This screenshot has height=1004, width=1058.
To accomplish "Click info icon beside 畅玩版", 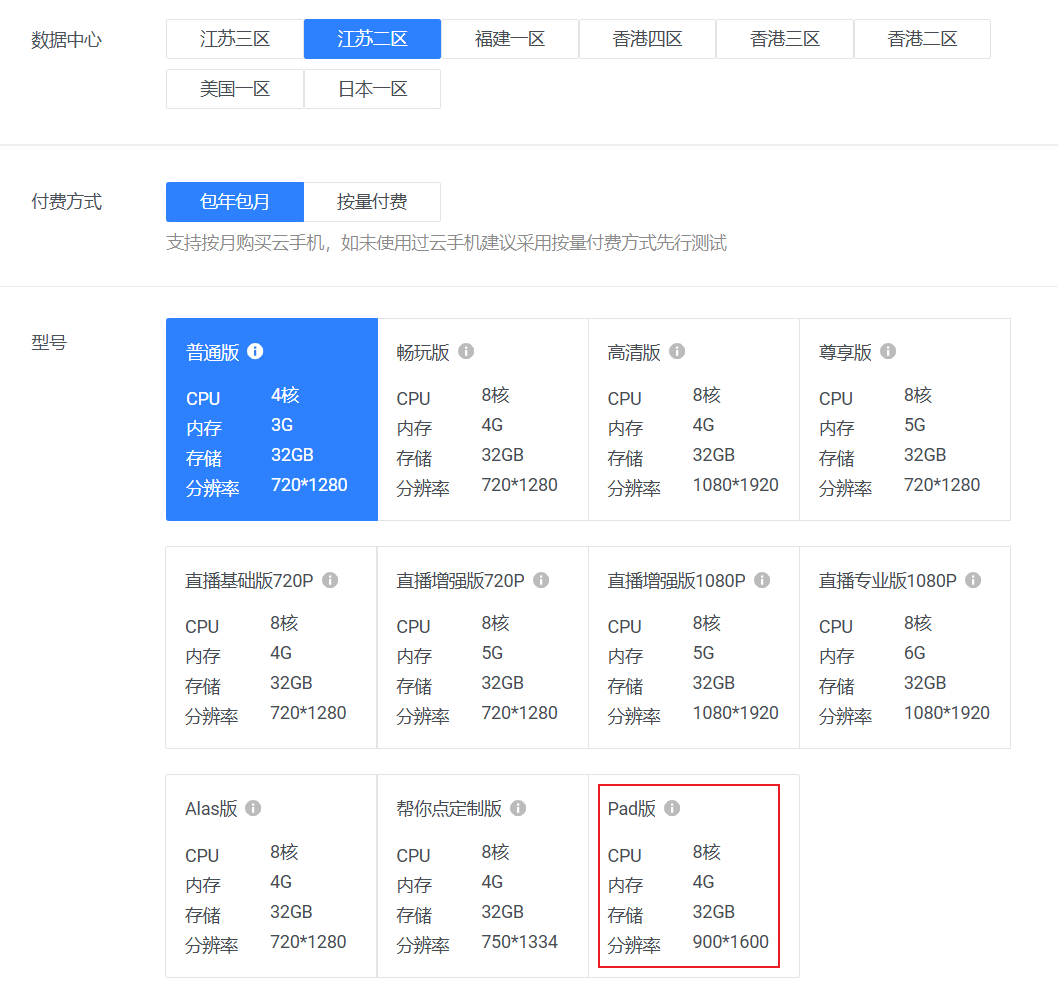I will click(466, 352).
